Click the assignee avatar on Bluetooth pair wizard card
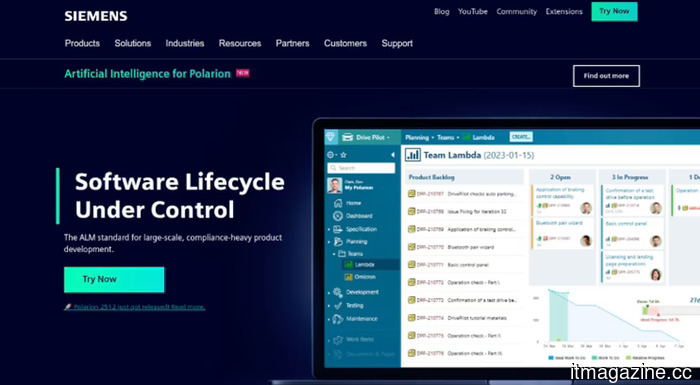700x385 pixels. click(x=586, y=241)
